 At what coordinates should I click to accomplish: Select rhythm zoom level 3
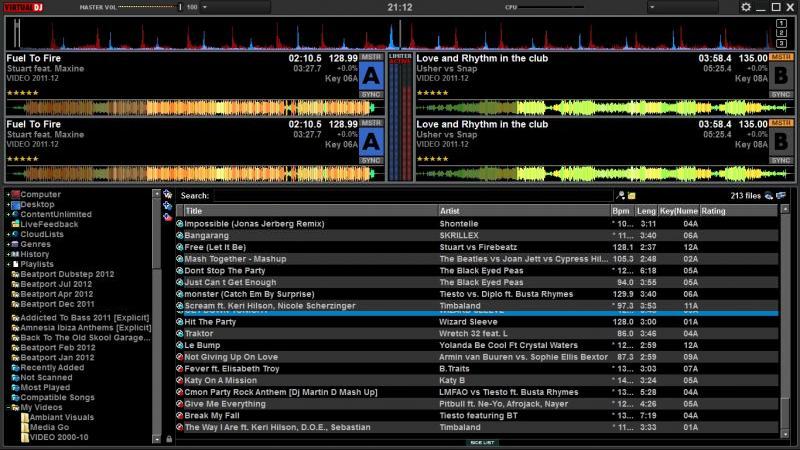781,43
